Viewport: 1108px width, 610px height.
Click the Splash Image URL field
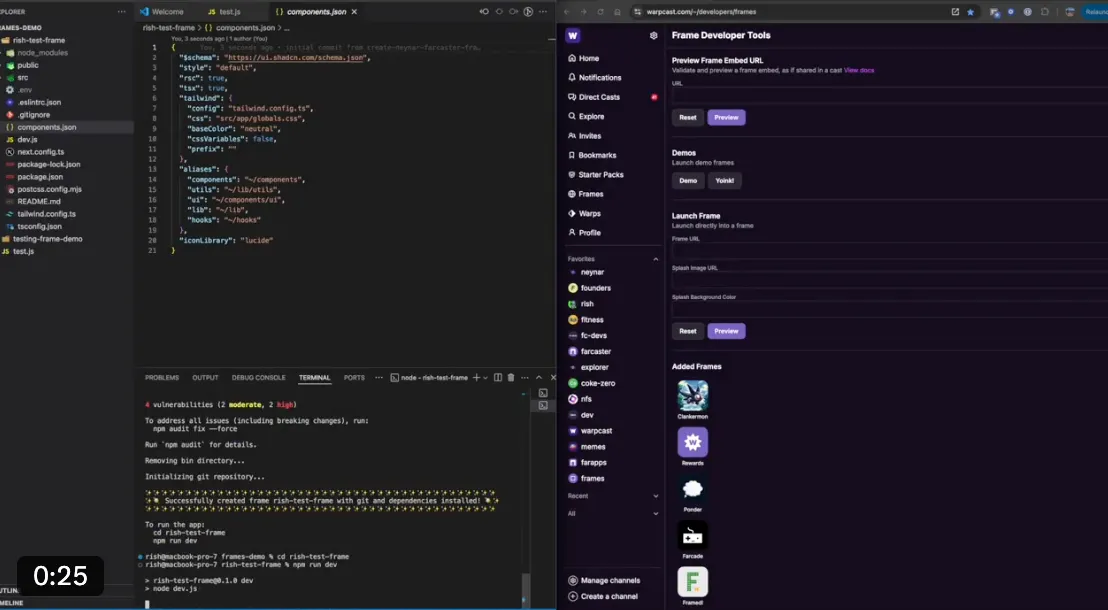click(x=890, y=281)
